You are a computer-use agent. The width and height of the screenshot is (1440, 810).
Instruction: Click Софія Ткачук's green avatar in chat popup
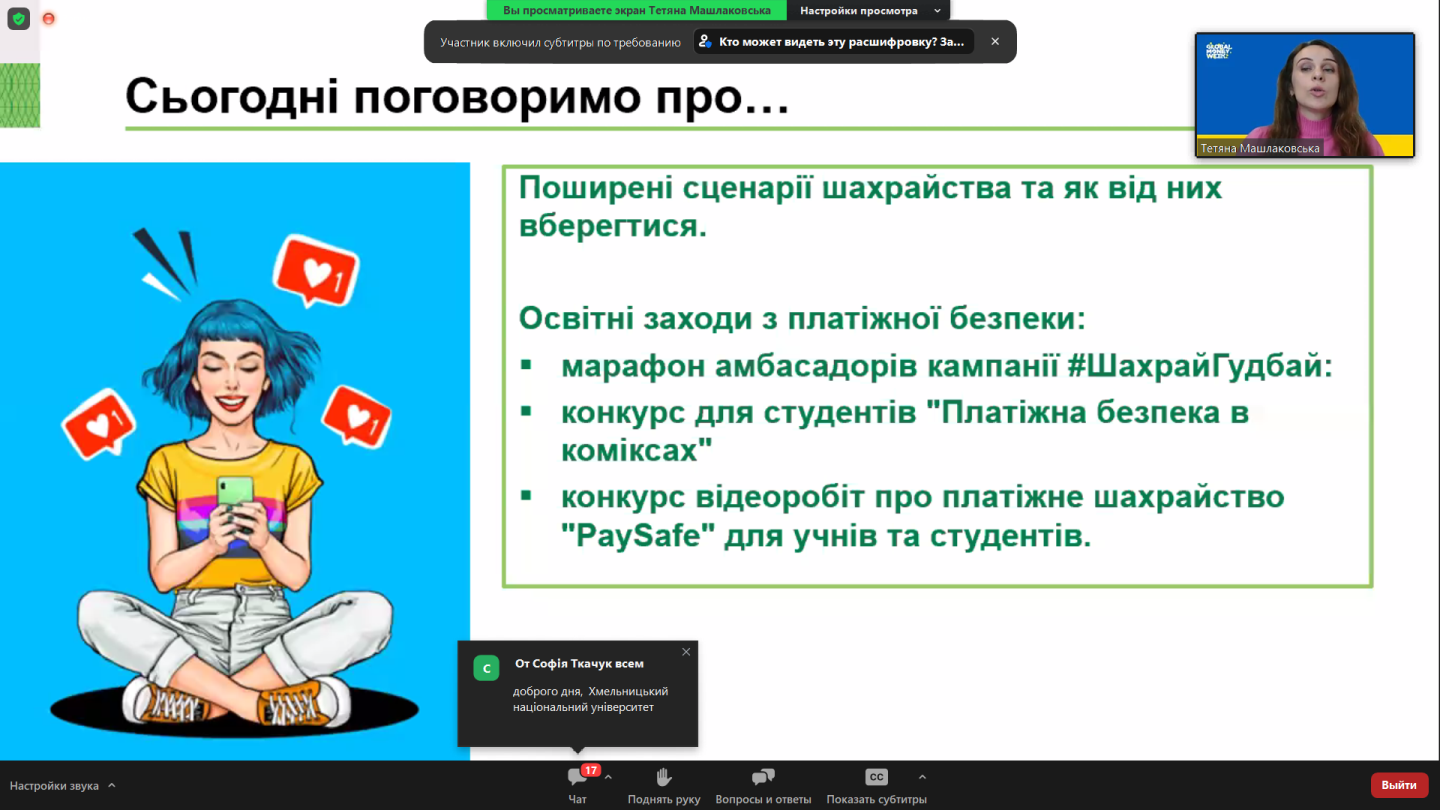pos(486,669)
